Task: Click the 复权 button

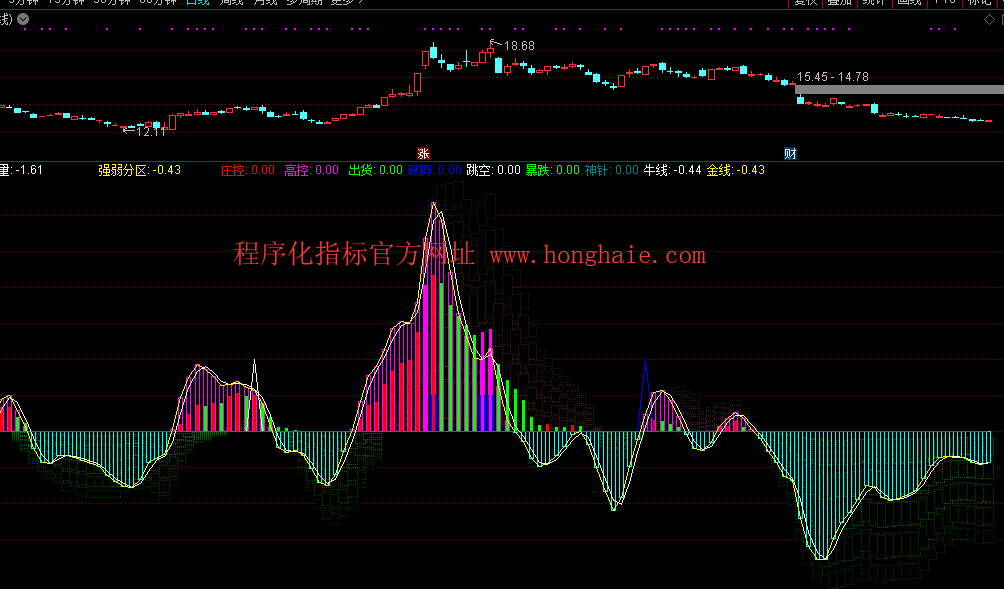Action: pos(805,3)
